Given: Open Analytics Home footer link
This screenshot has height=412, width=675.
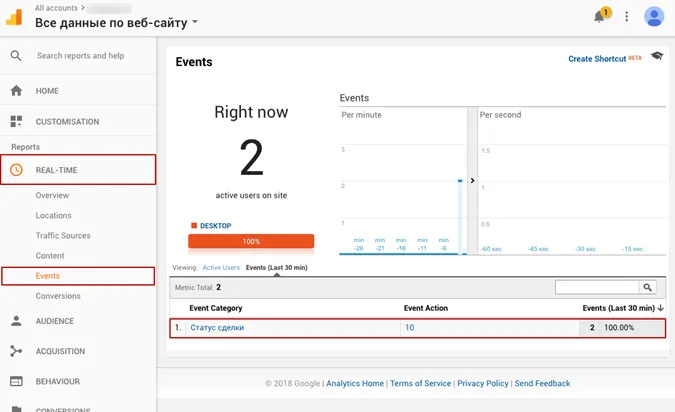Looking at the screenshot, I should click(x=355, y=383).
